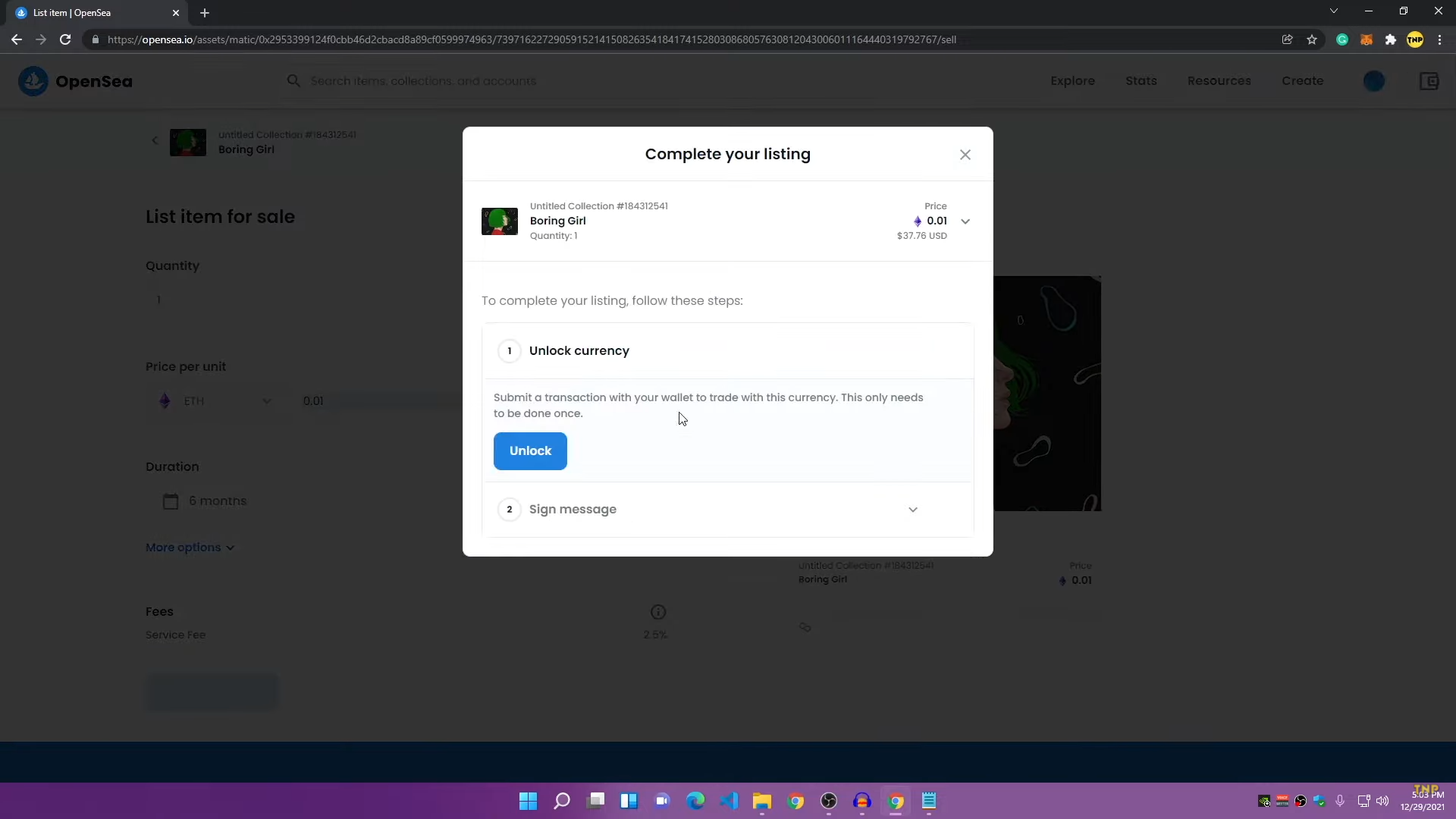The height and width of the screenshot is (819, 1456).
Task: Expand More options link
Action: [x=190, y=548]
